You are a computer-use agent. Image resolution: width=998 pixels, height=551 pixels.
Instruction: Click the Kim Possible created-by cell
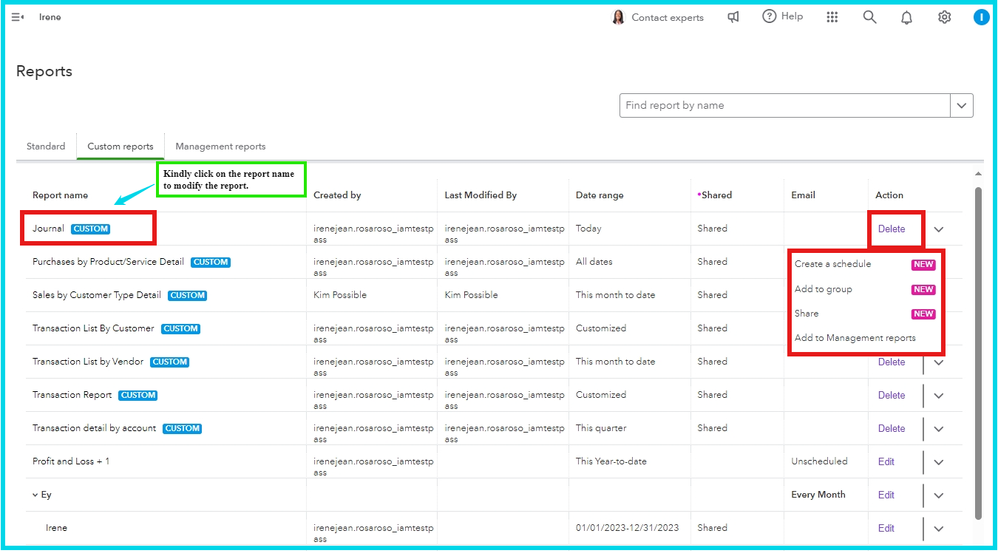click(x=341, y=295)
